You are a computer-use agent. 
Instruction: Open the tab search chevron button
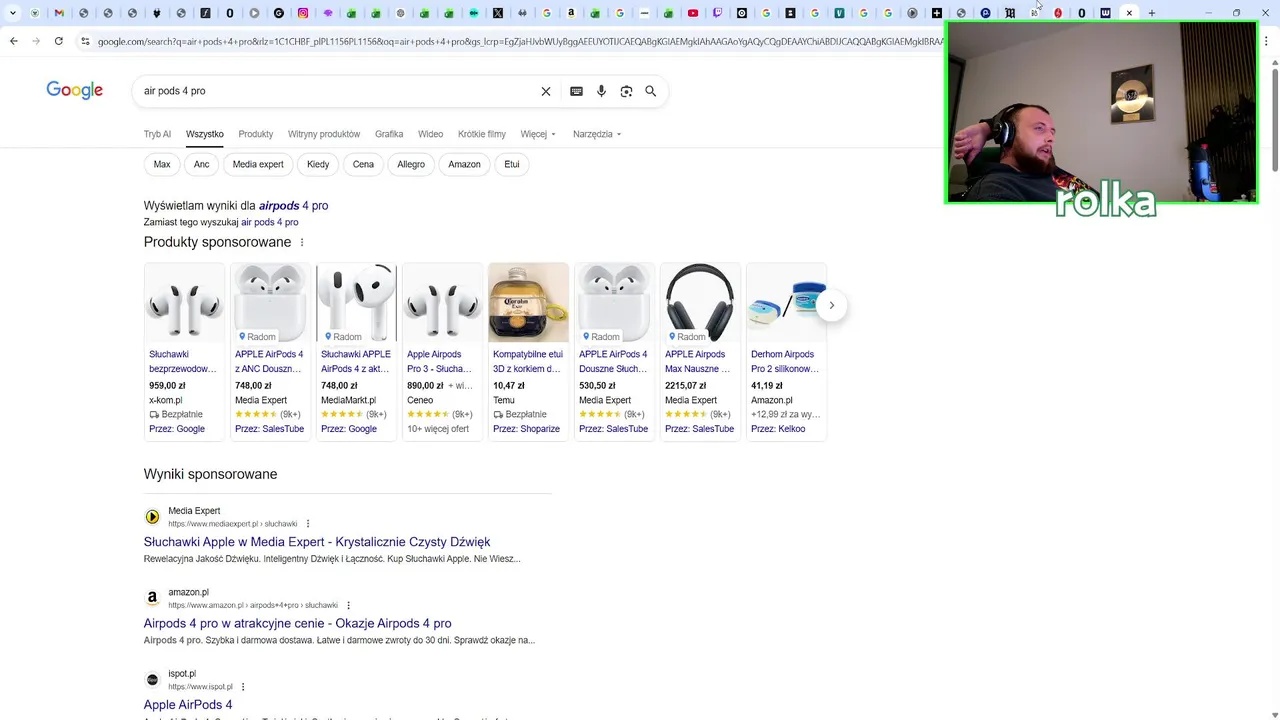point(12,13)
